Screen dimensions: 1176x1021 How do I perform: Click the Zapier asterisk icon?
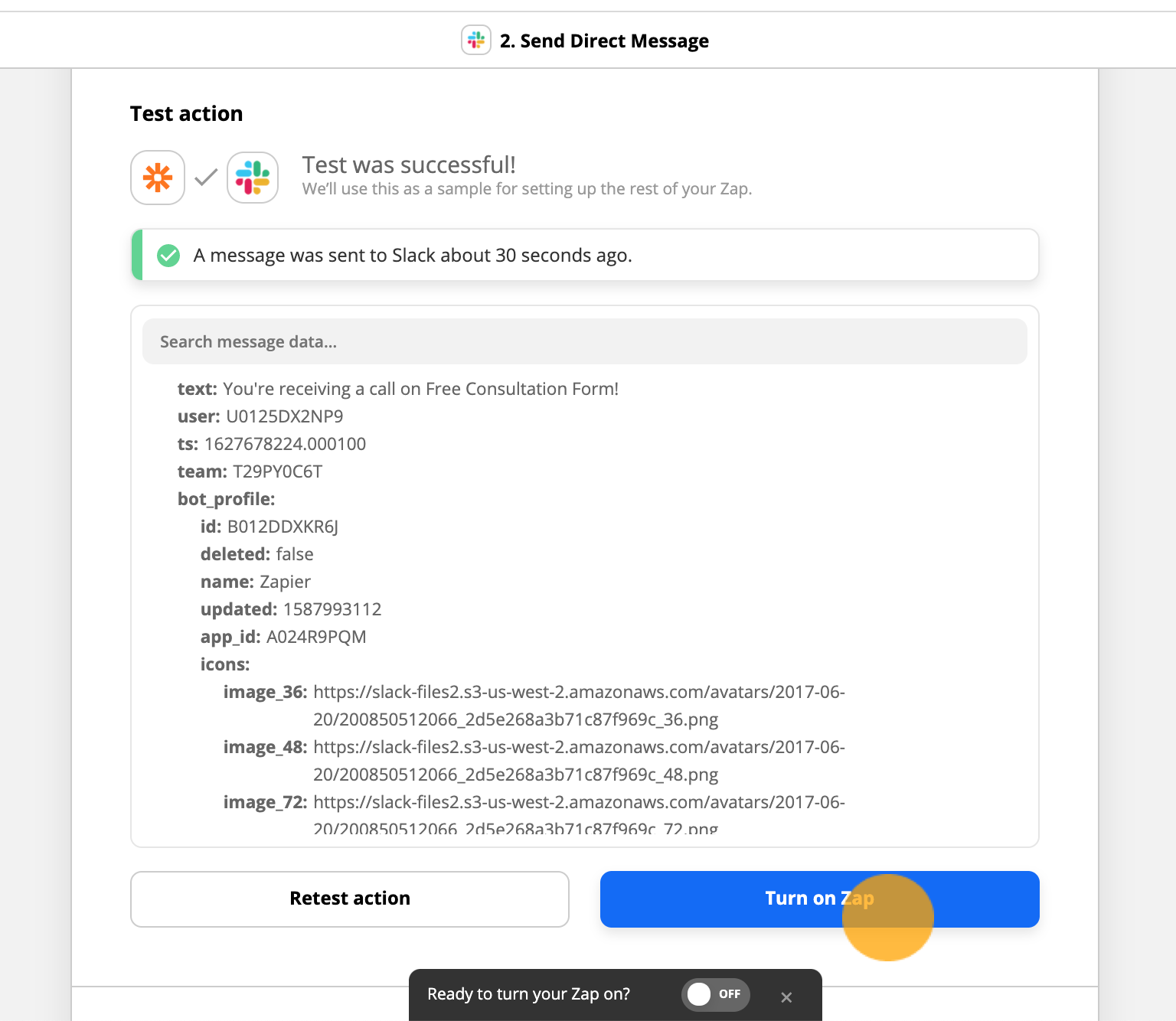[158, 178]
